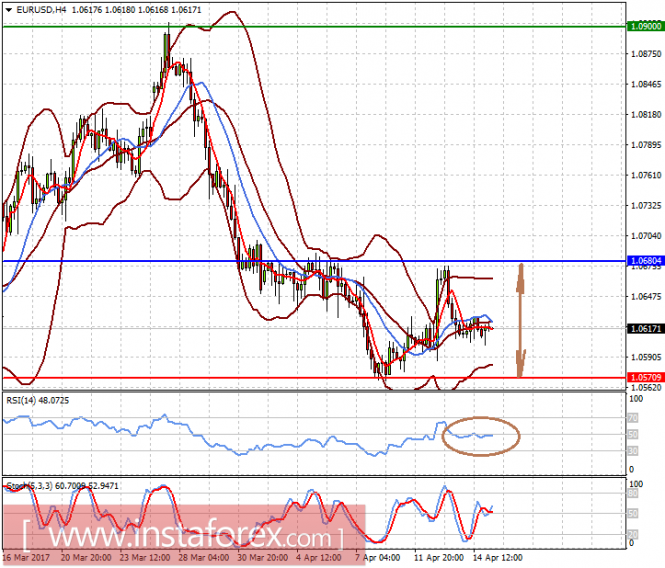Select the current price 1.06171 label
Screen dimensions: 665x568
(x=646, y=328)
